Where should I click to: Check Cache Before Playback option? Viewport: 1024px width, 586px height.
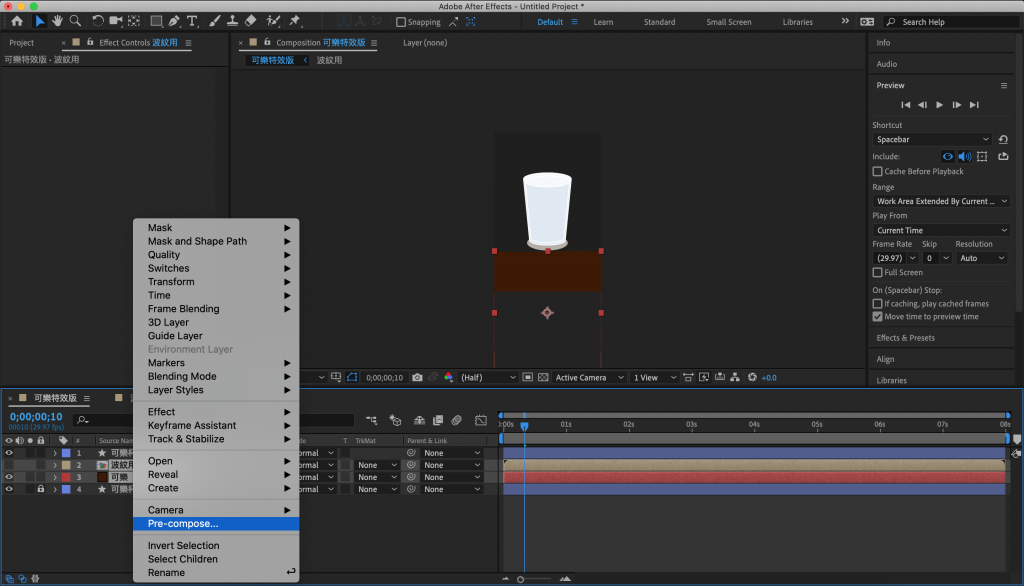[878, 172]
